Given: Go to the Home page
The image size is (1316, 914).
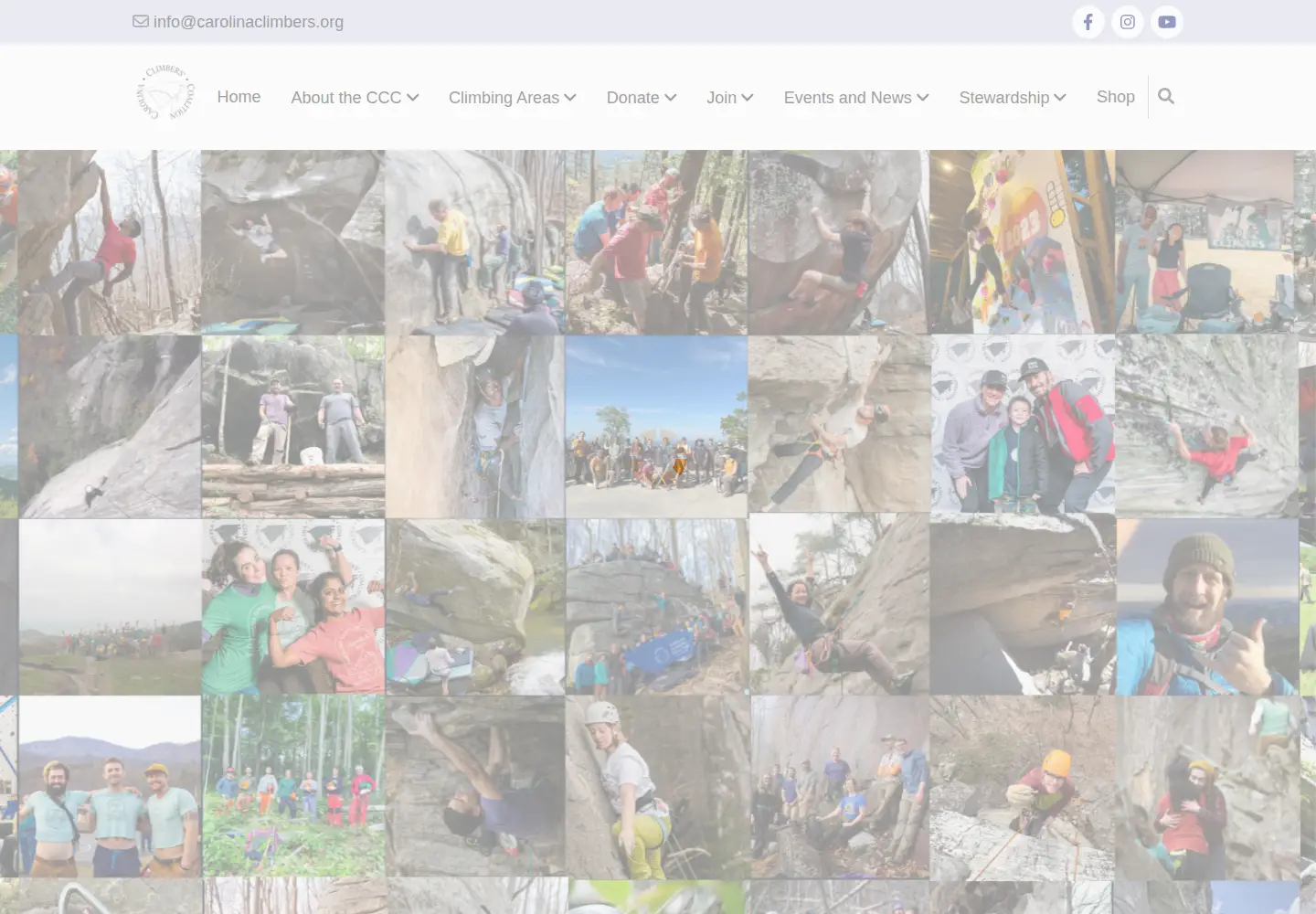Looking at the screenshot, I should (239, 97).
